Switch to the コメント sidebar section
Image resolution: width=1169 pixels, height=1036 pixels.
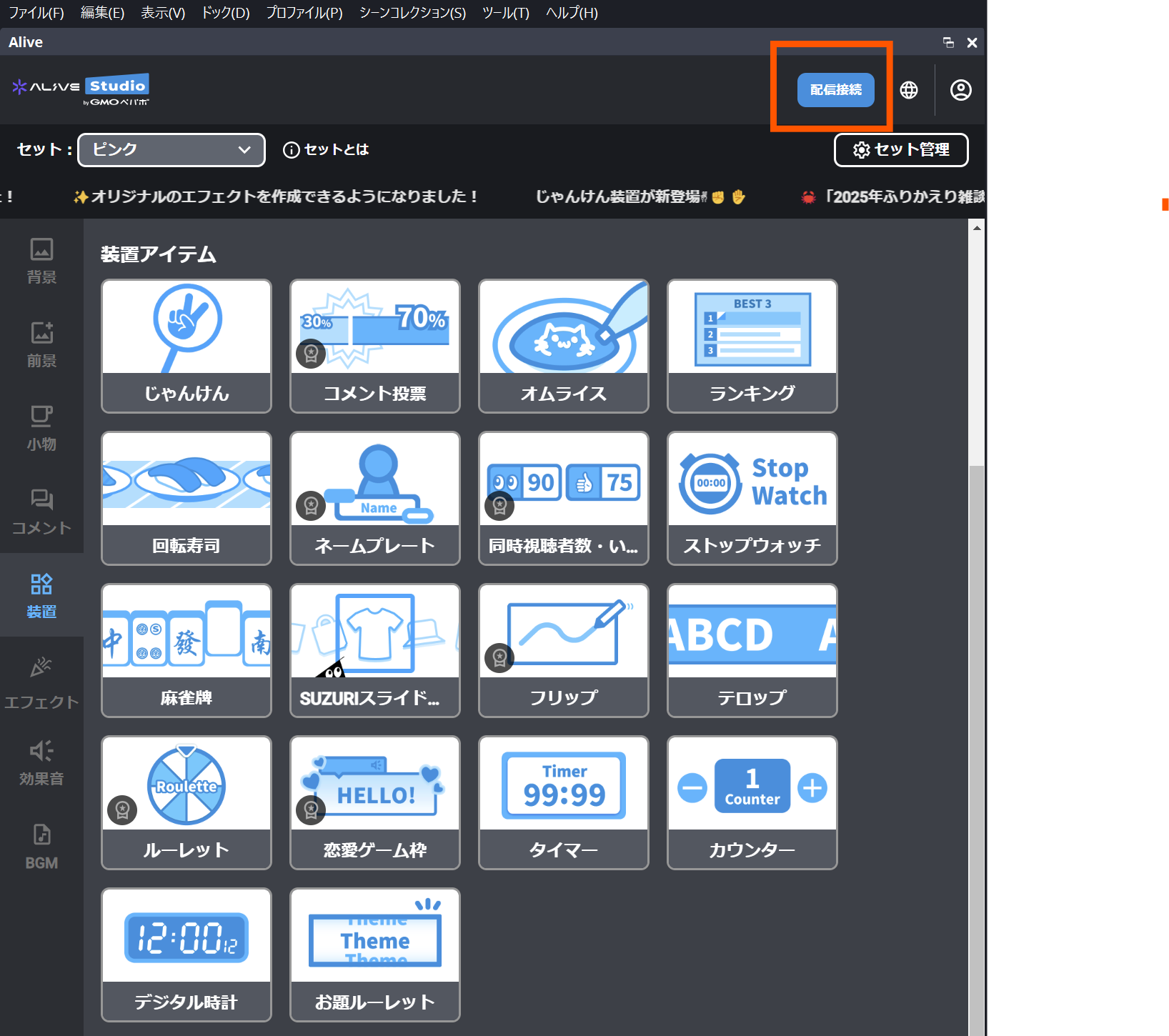(x=41, y=512)
